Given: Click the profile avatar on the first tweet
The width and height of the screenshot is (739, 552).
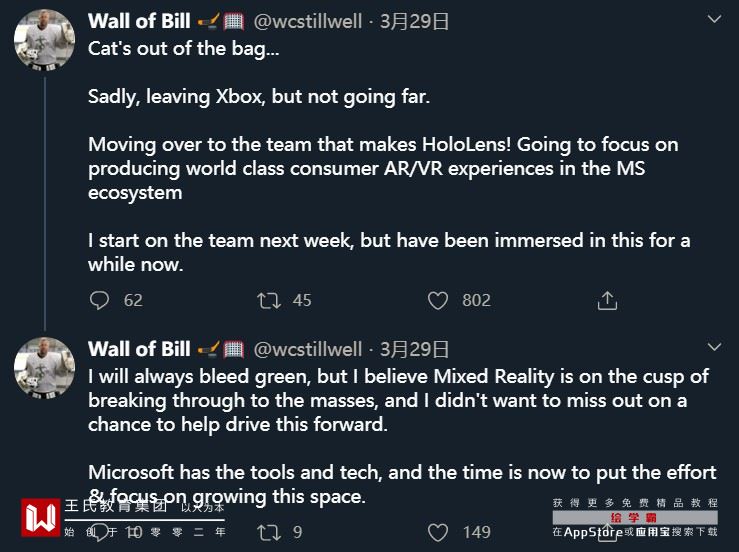Looking at the screenshot, I should tap(45, 40).
